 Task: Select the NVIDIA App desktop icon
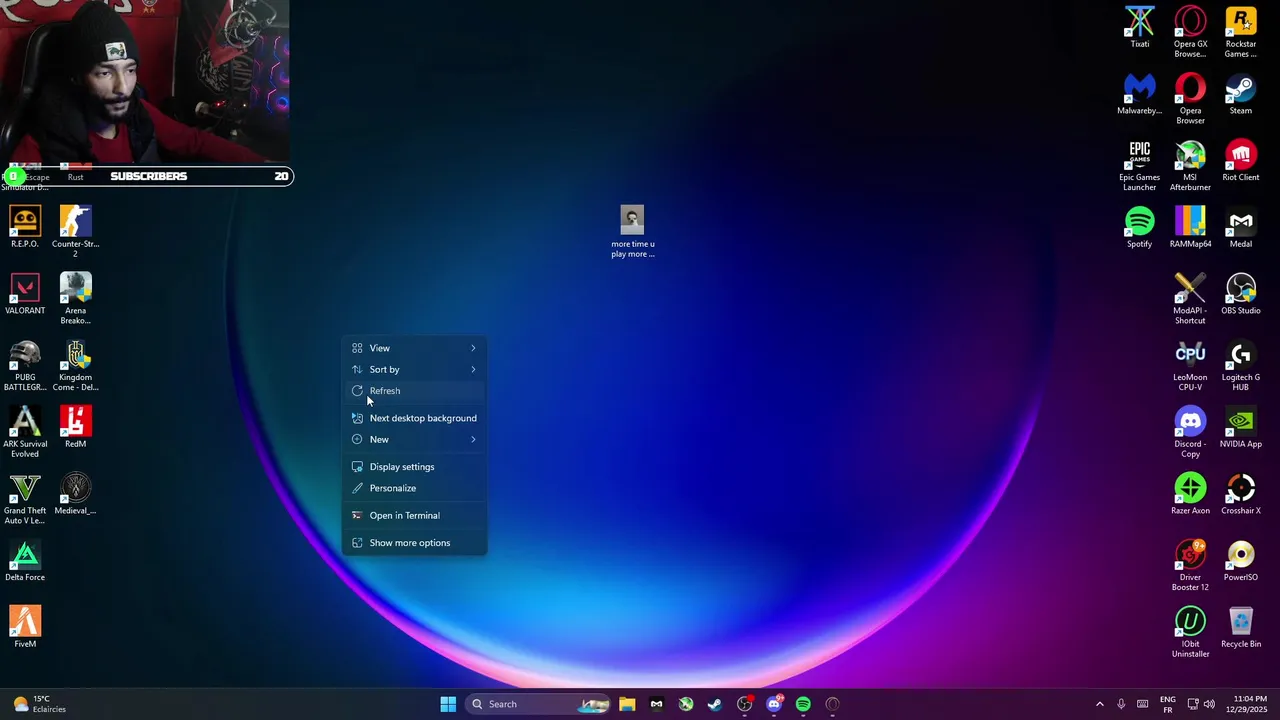coord(1241,427)
